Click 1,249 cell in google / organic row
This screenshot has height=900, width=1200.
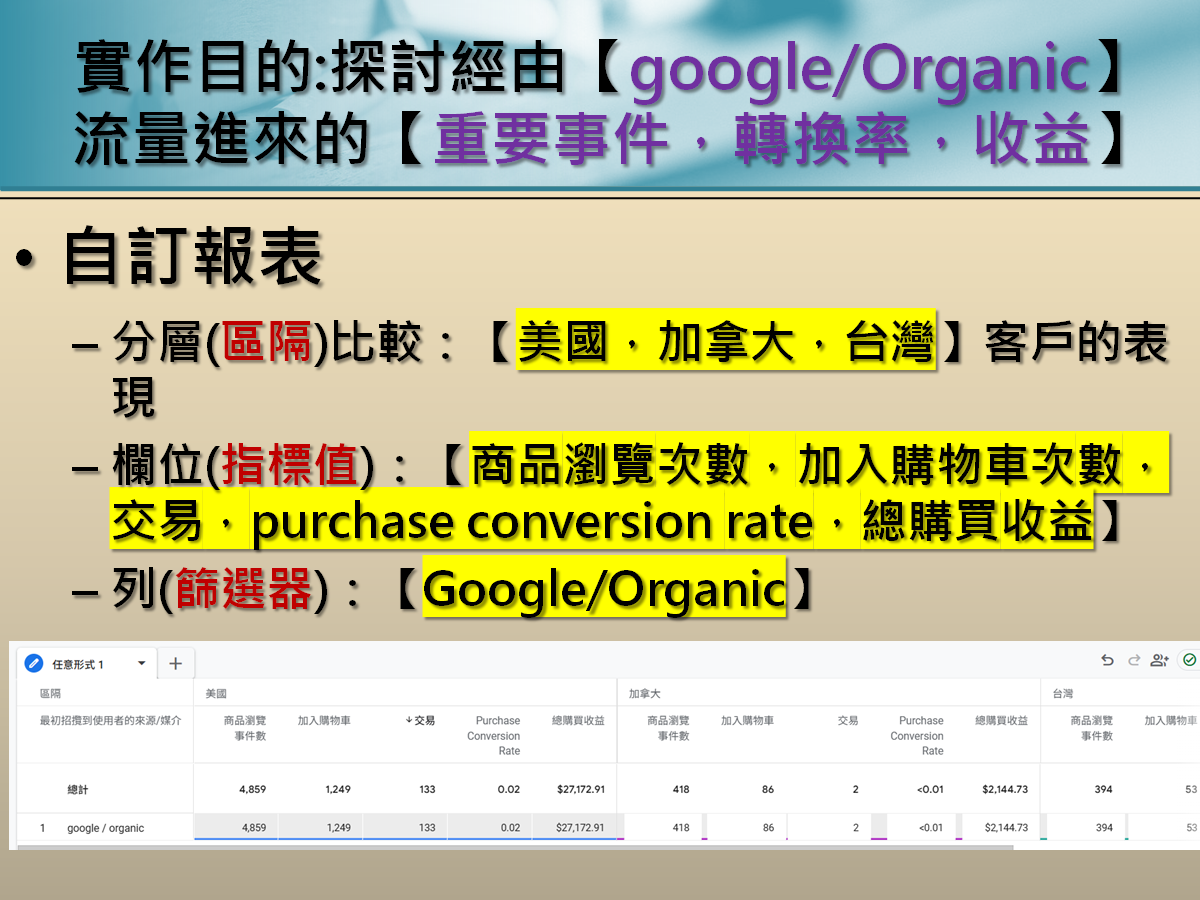tap(338, 828)
